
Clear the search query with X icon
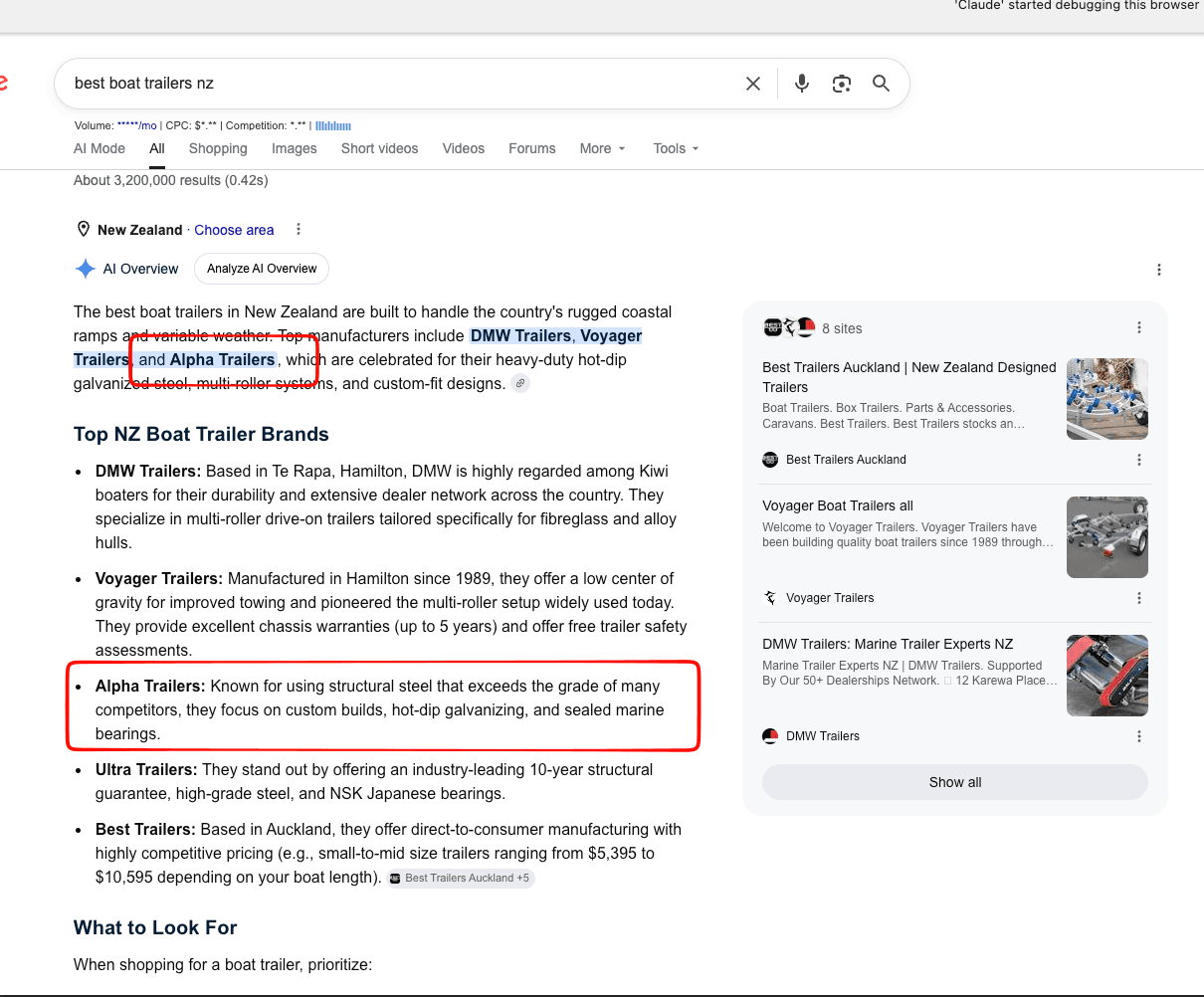753,84
